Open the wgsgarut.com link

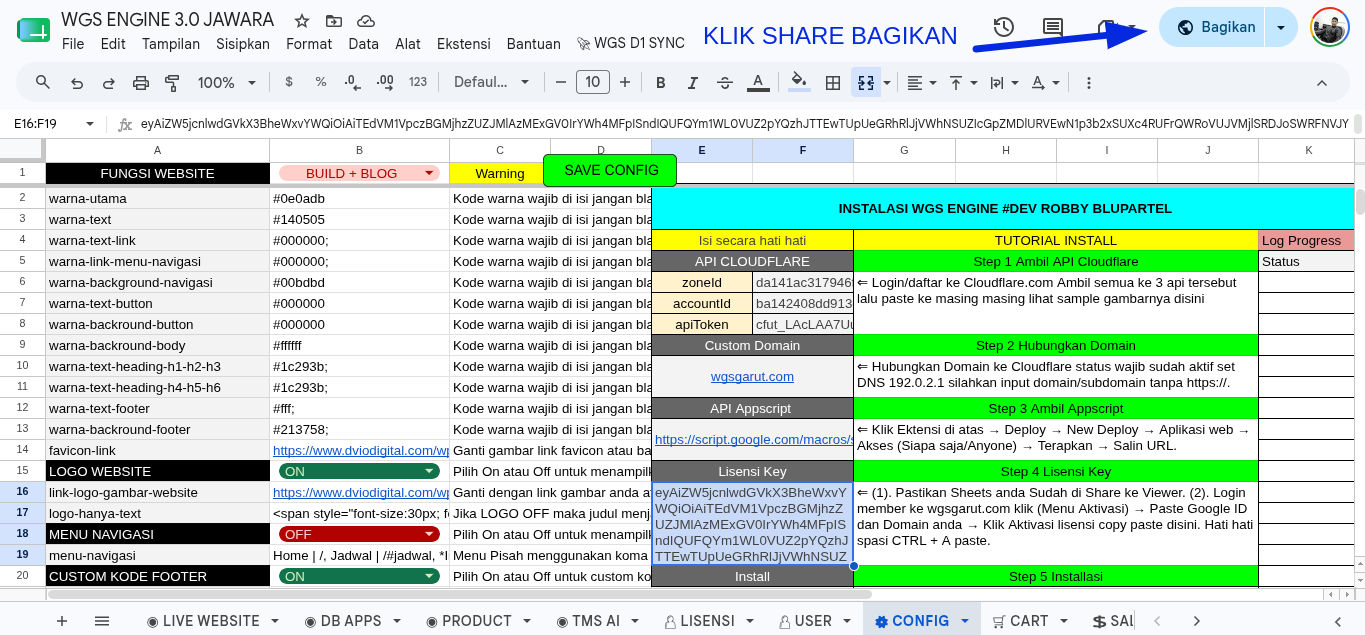coord(752,377)
